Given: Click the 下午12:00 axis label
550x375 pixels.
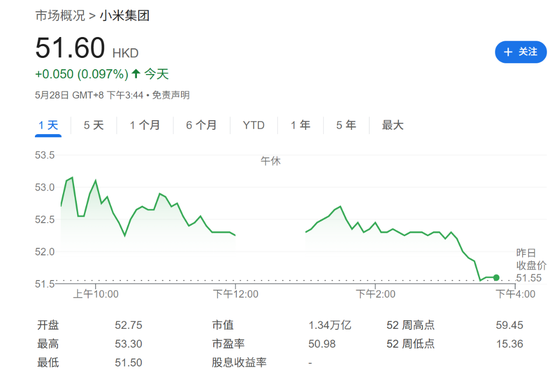Looking at the screenshot, I should [x=236, y=294].
